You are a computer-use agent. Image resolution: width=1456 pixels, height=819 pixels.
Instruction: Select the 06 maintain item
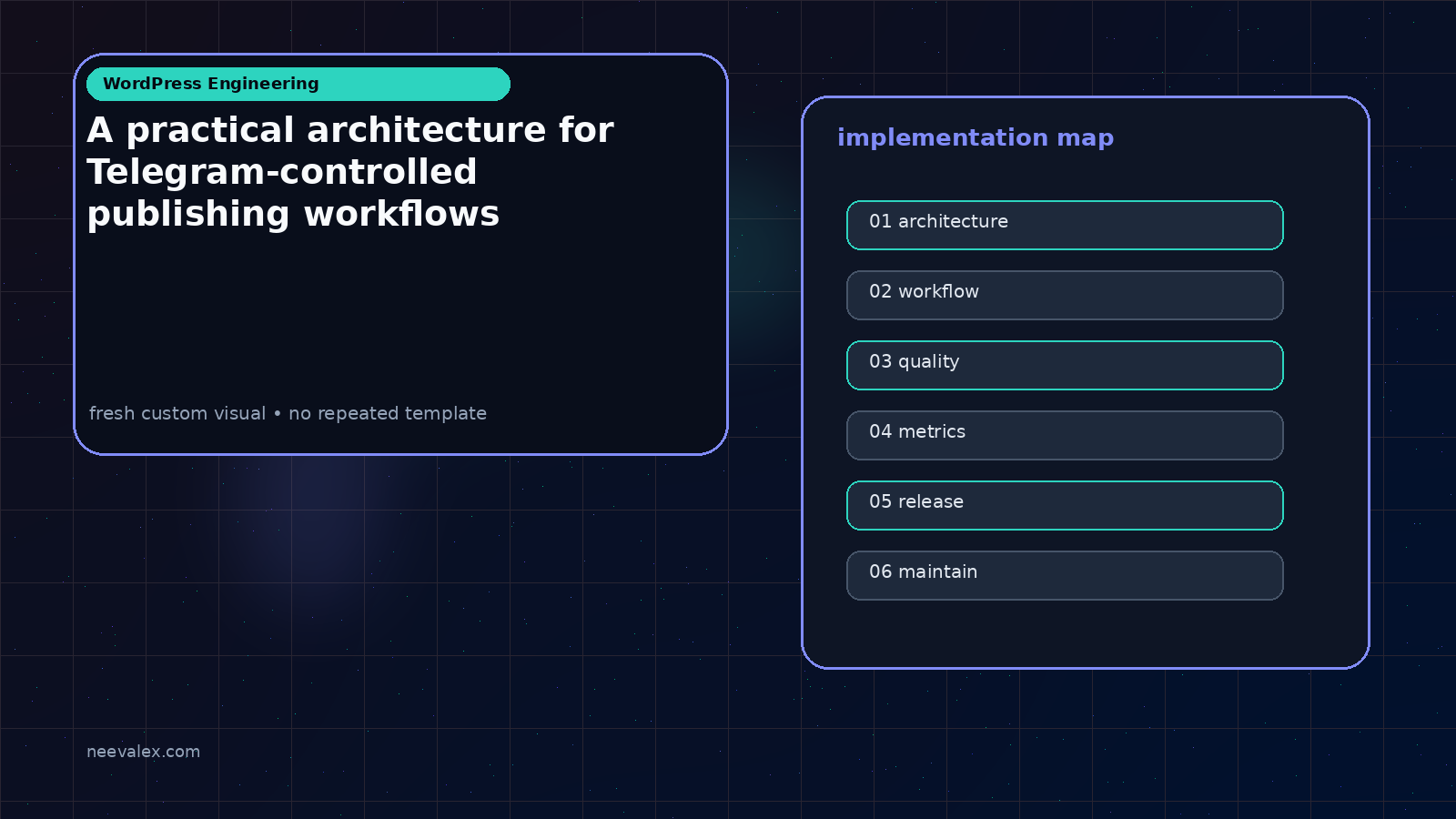pyautogui.click(x=1065, y=575)
